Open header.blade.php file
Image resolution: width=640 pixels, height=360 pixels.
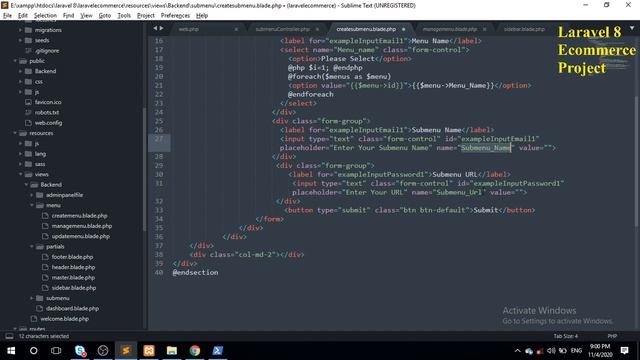[73, 267]
